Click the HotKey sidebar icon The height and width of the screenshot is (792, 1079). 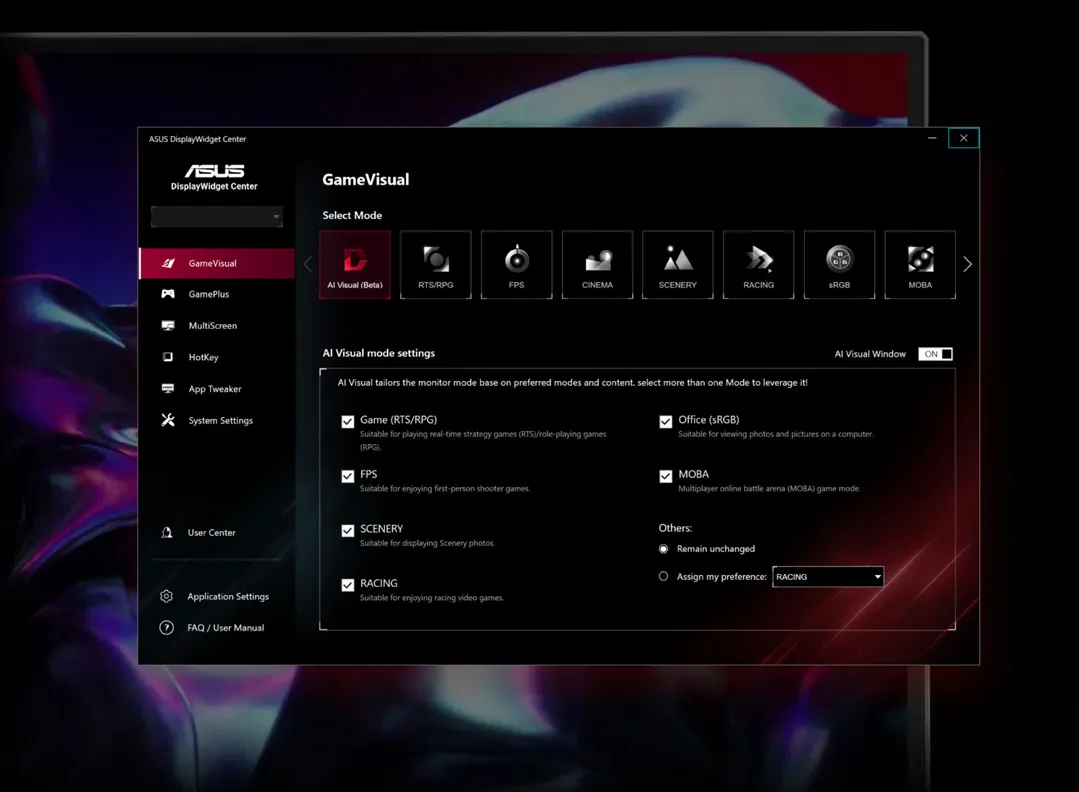168,357
